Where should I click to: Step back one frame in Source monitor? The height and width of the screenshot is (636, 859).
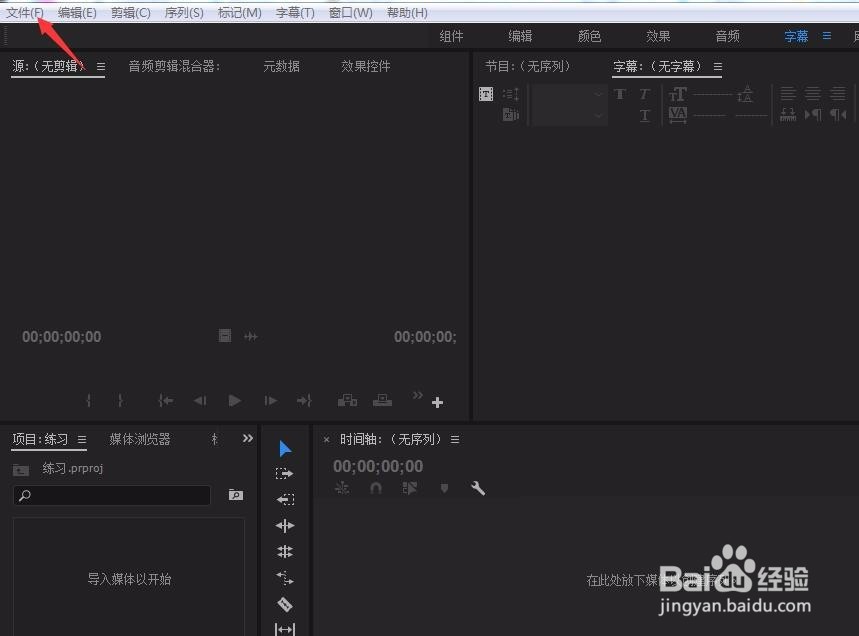tap(200, 401)
